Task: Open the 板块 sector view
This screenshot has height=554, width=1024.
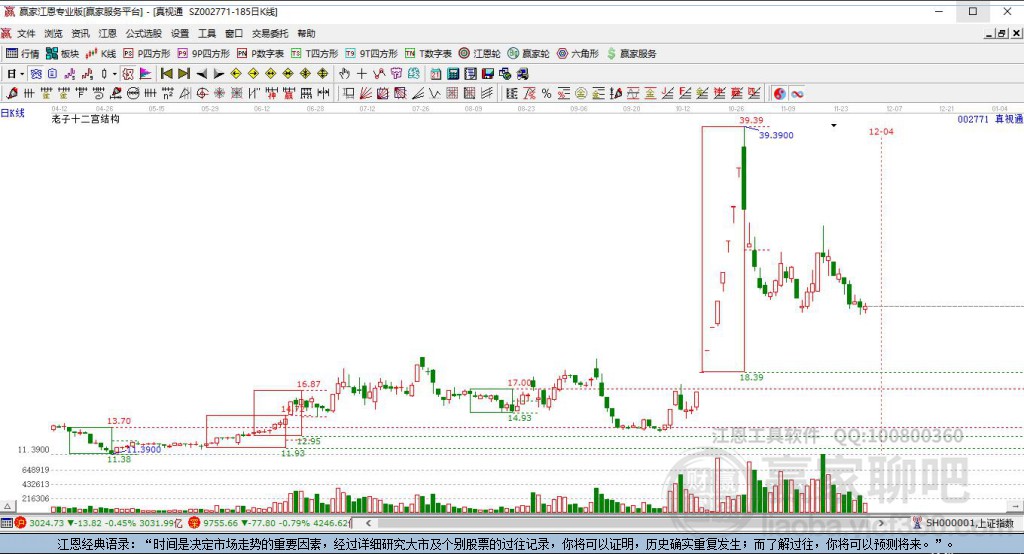Action: point(62,54)
